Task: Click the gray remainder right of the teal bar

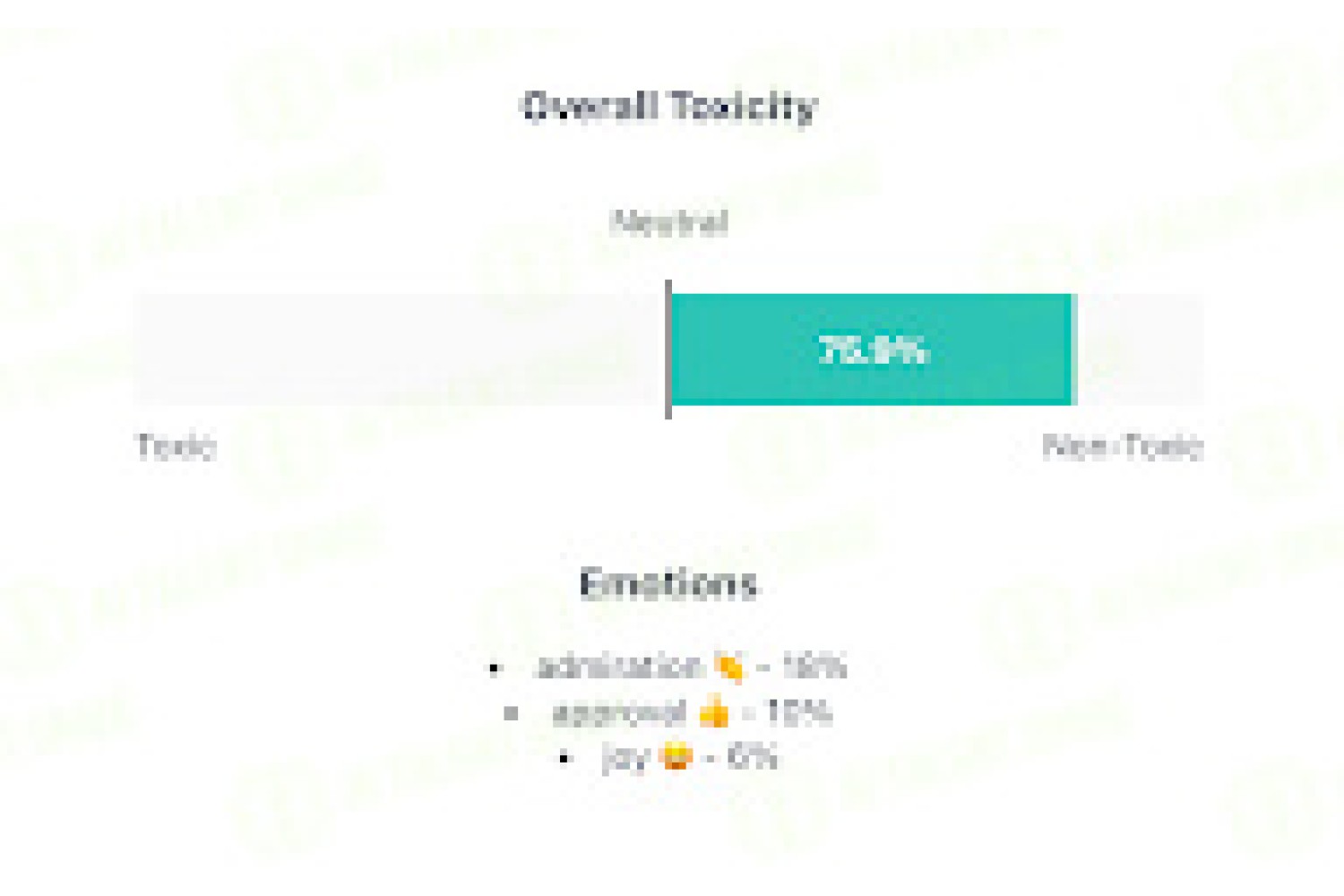Action: [x=1139, y=349]
